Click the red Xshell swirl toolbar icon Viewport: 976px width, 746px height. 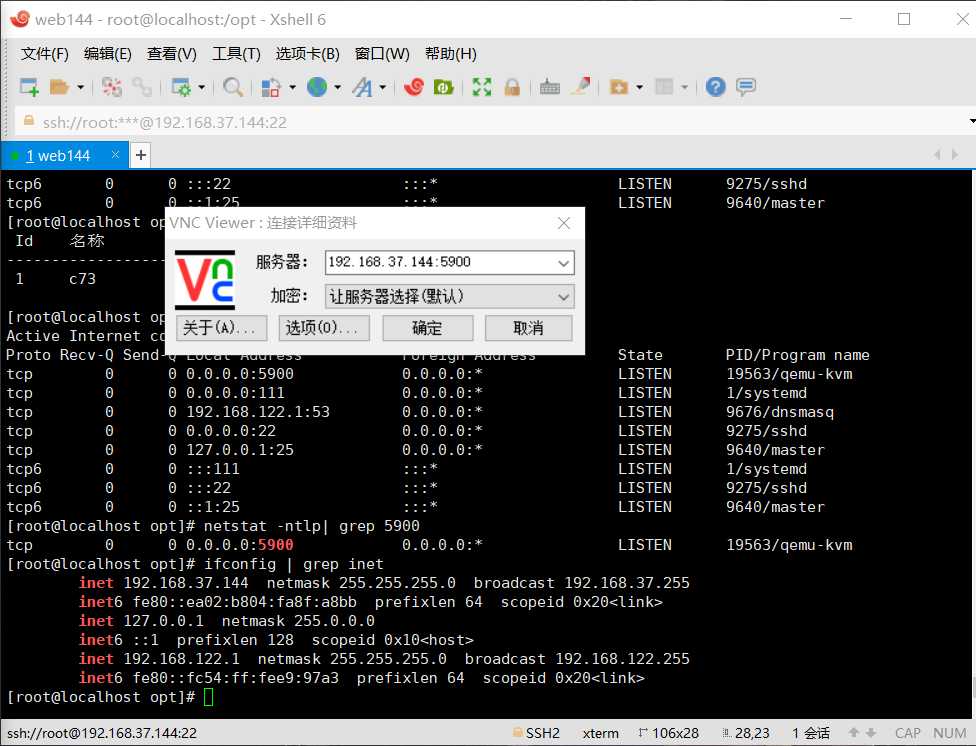point(414,87)
